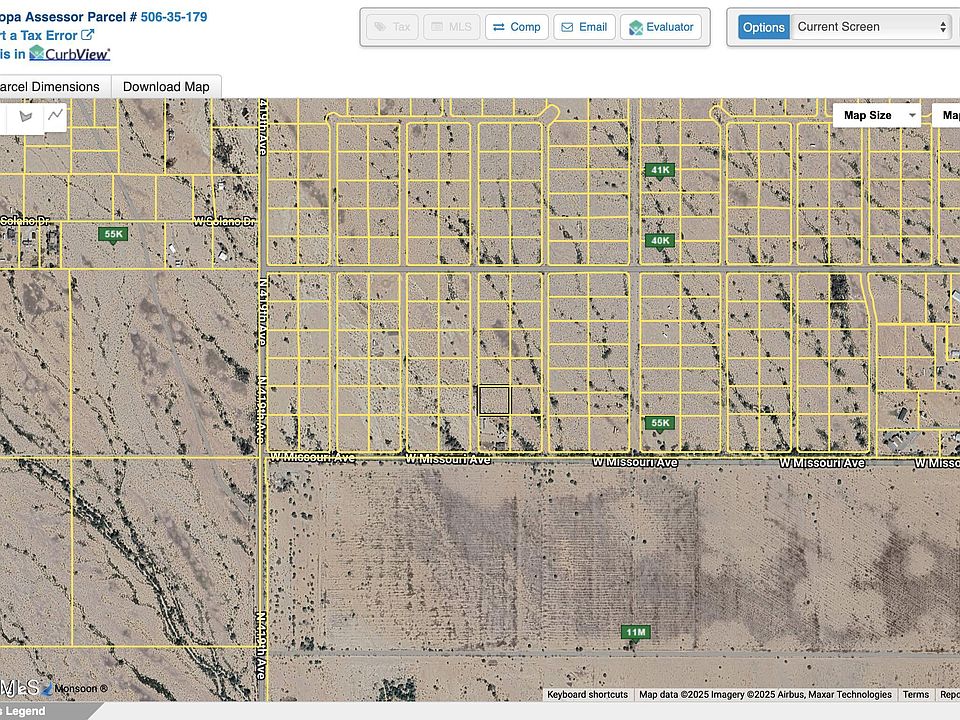Click the 40K price marker on the map

[660, 242]
